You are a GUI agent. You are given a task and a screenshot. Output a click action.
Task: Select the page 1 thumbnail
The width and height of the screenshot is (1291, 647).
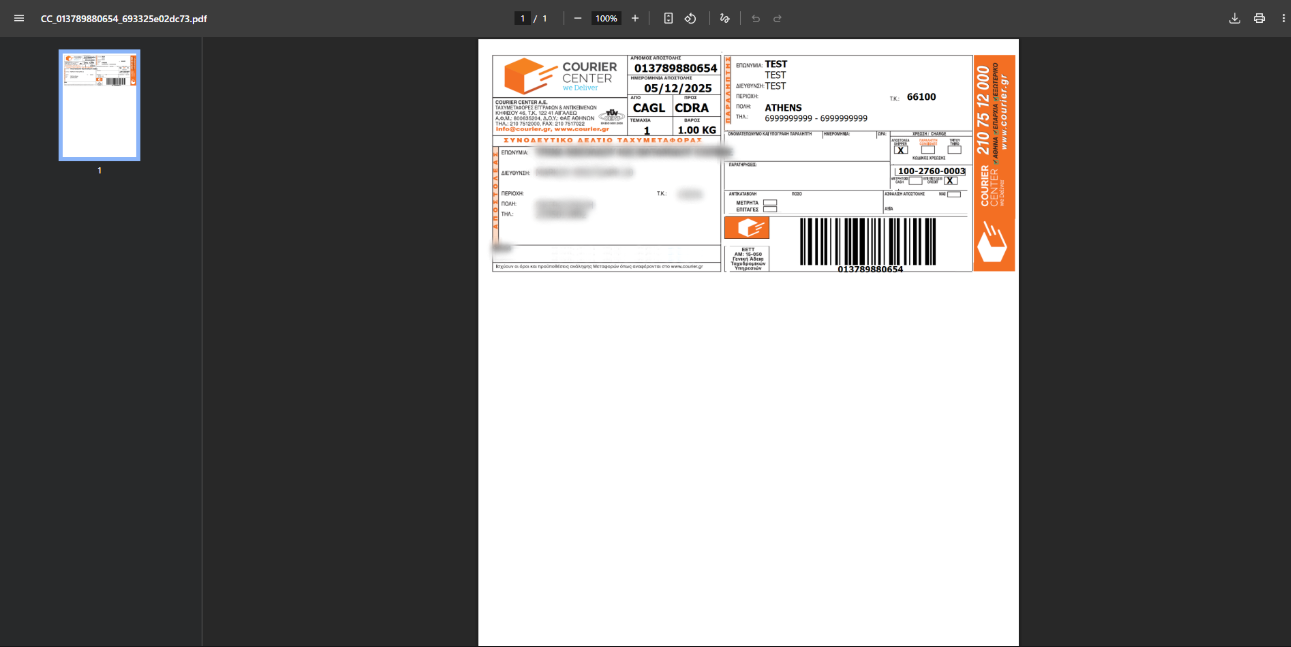[x=99, y=105]
